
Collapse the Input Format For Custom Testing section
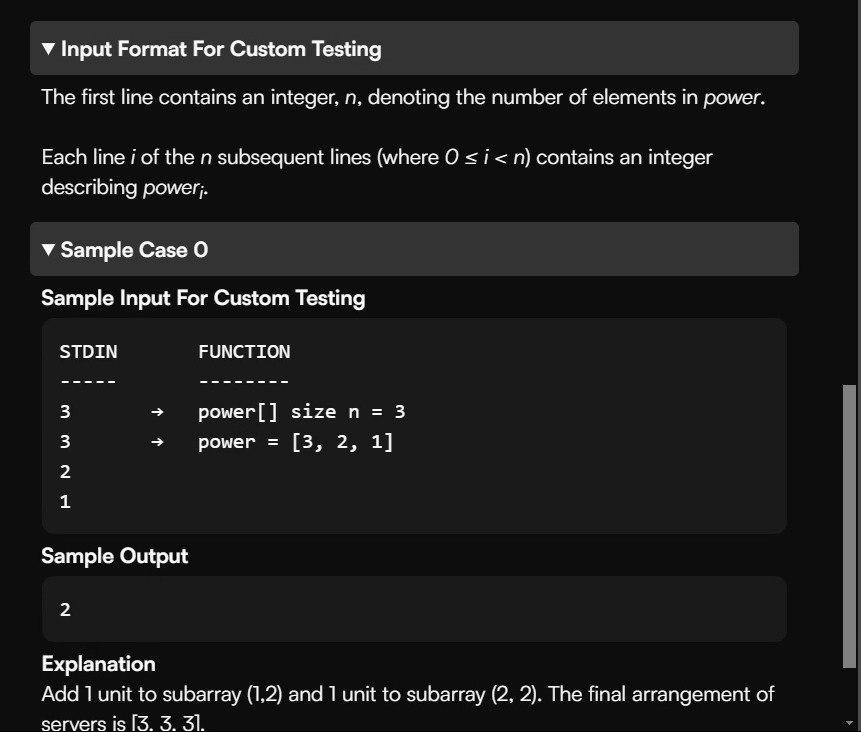point(49,49)
